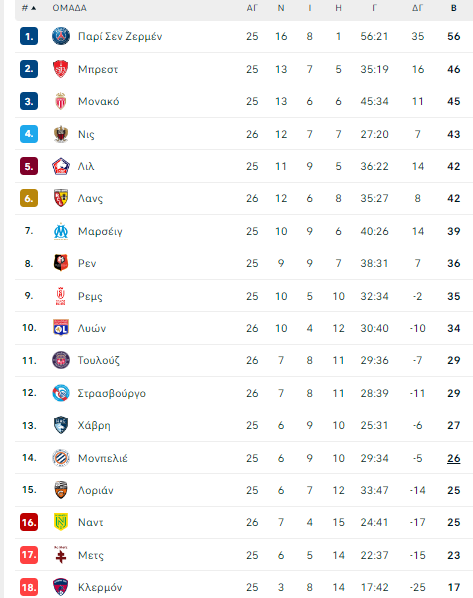Click the Lyon OL club crest
The width and height of the screenshot is (473, 598).
pos(61,328)
